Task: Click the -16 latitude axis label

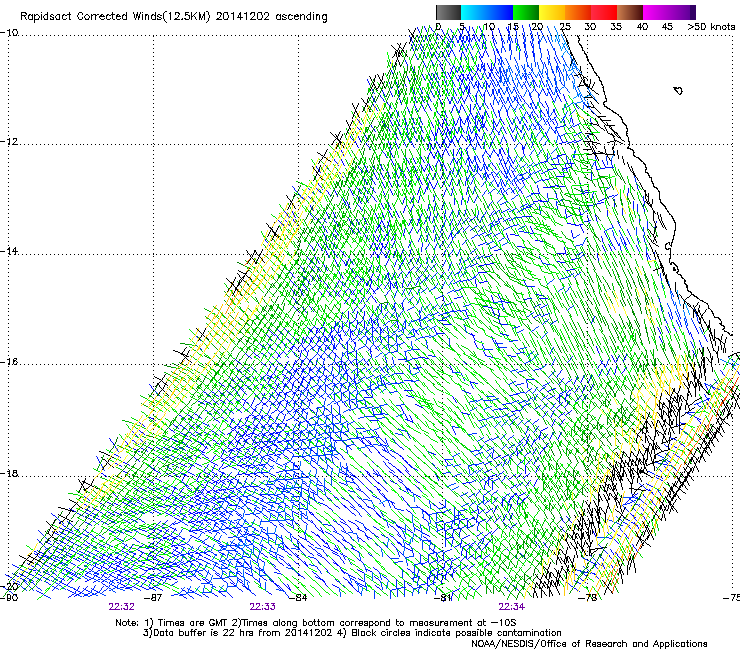Action: pyautogui.click(x=9, y=362)
